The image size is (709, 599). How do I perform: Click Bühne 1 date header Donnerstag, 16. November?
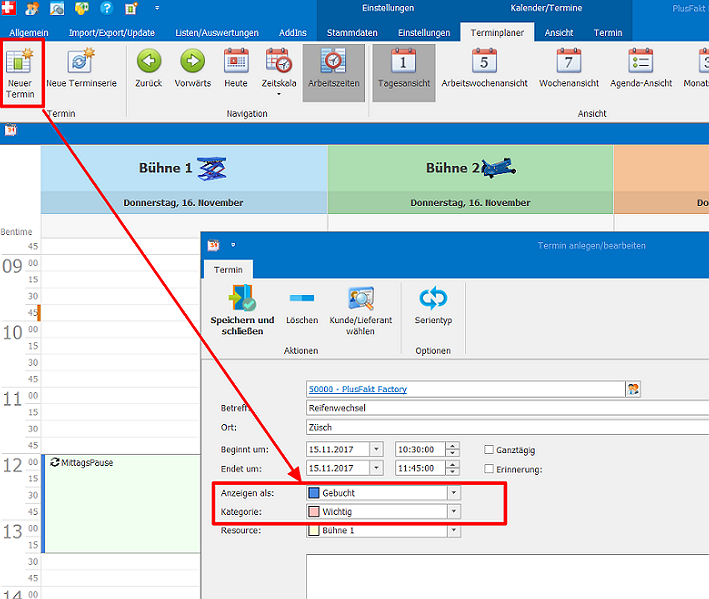pyautogui.click(x=184, y=203)
